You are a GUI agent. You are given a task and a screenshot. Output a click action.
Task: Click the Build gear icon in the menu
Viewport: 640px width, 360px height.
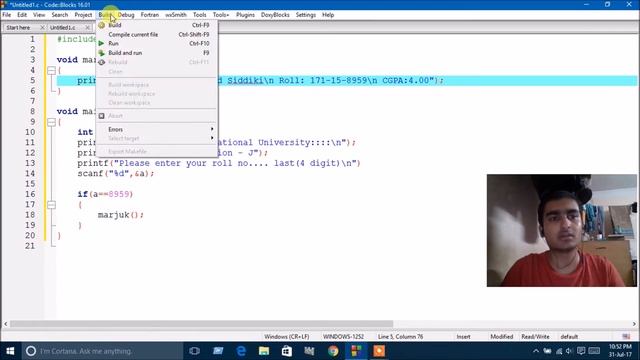tap(102, 25)
